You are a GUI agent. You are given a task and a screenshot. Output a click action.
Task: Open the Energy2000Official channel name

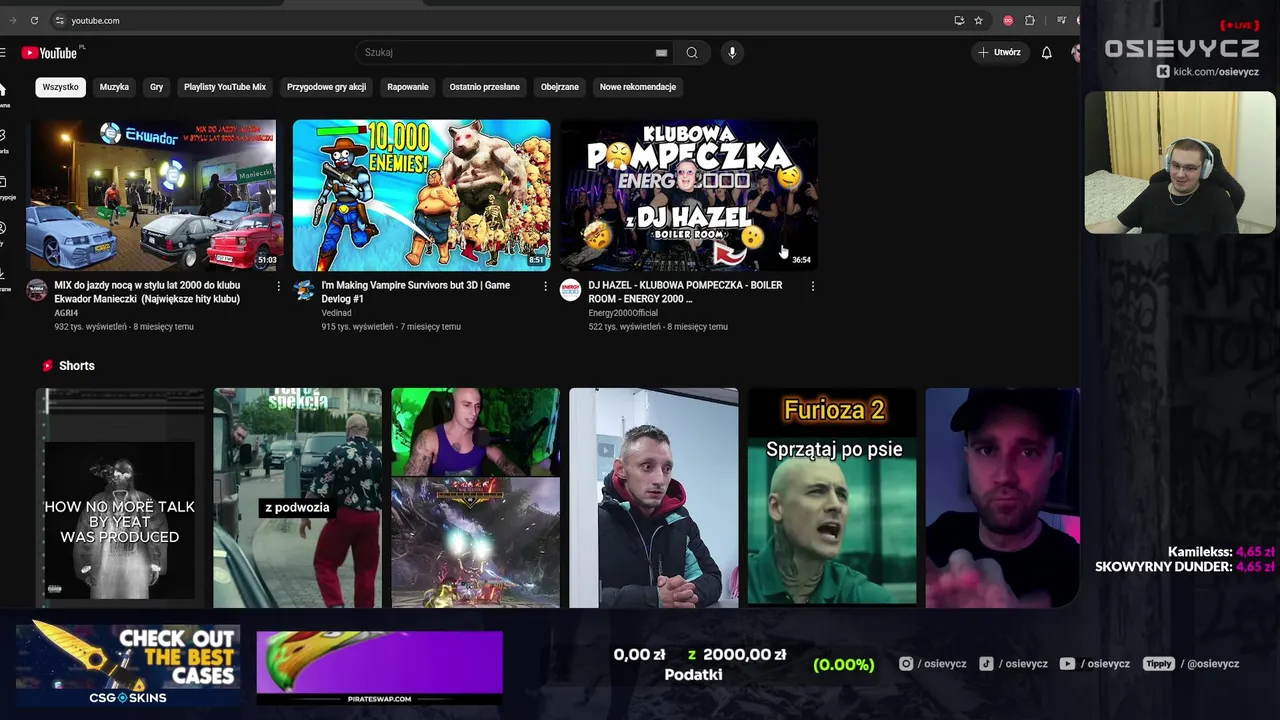pyautogui.click(x=623, y=313)
